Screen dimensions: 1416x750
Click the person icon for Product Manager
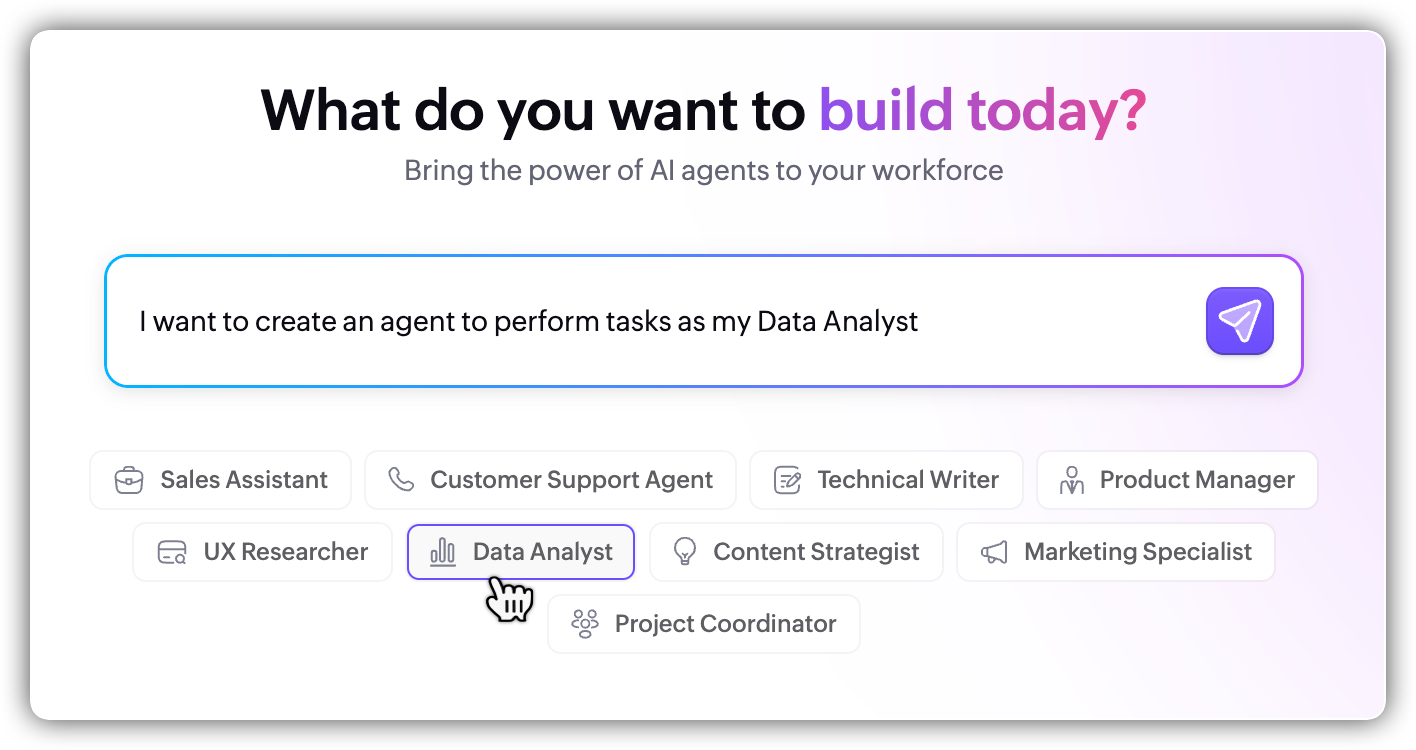1072,480
